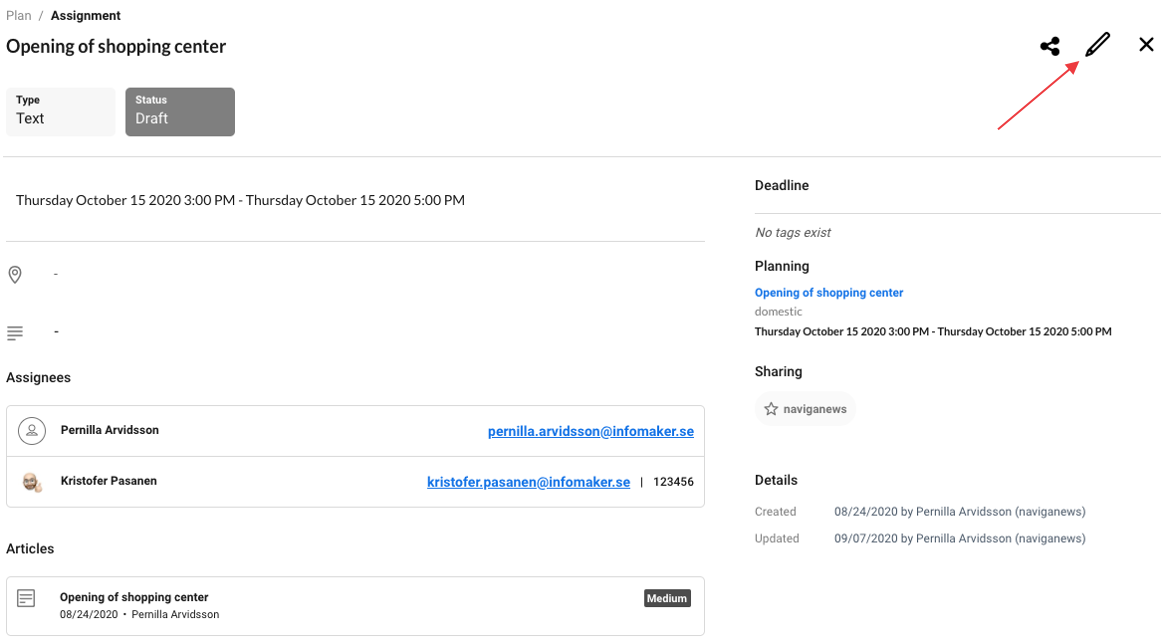The width and height of the screenshot is (1173, 644).
Task: Click the article document icon
Action: point(27,598)
